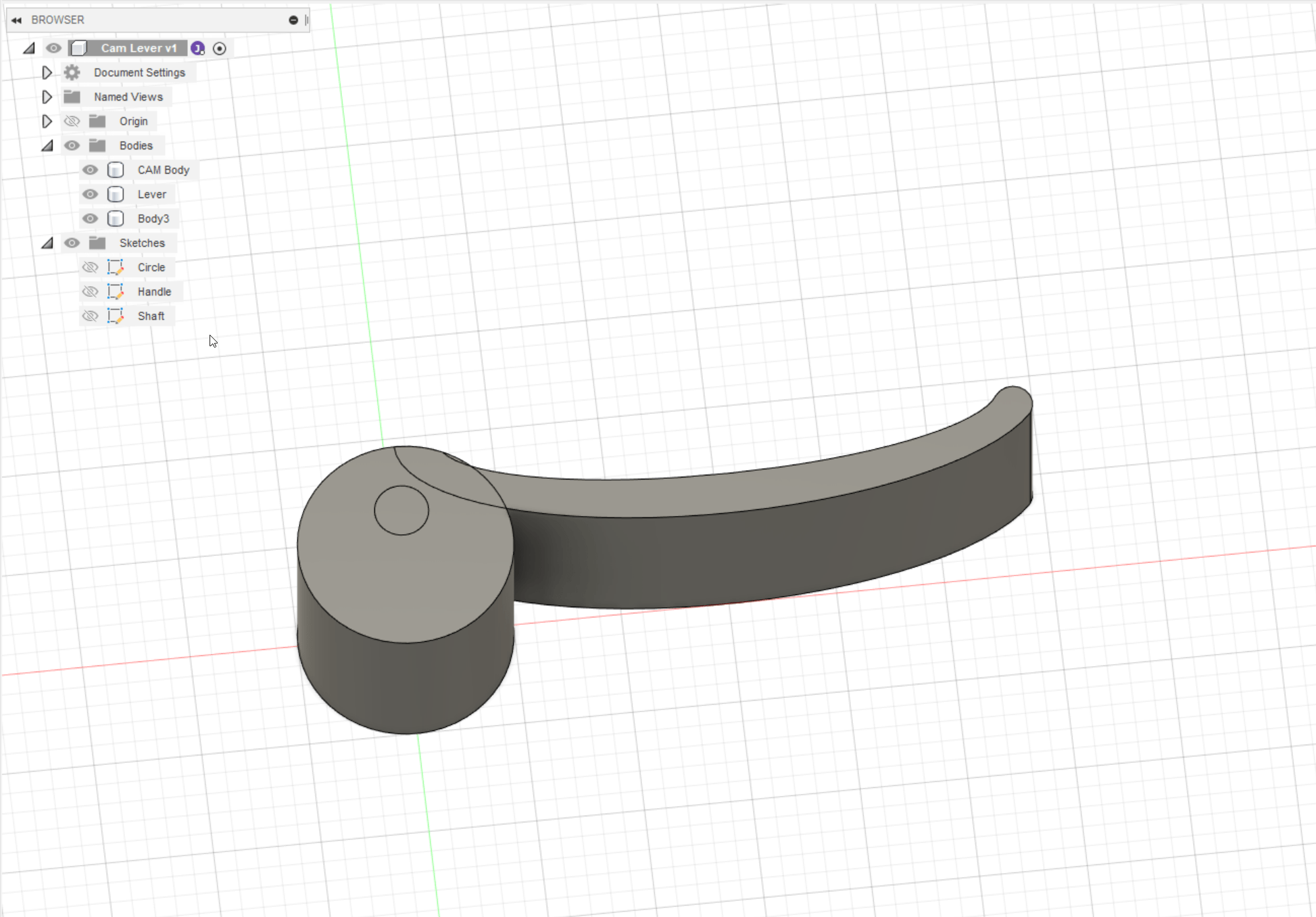The width and height of the screenshot is (1316, 917).
Task: Activate component via the radio target icon
Action: click(x=220, y=48)
